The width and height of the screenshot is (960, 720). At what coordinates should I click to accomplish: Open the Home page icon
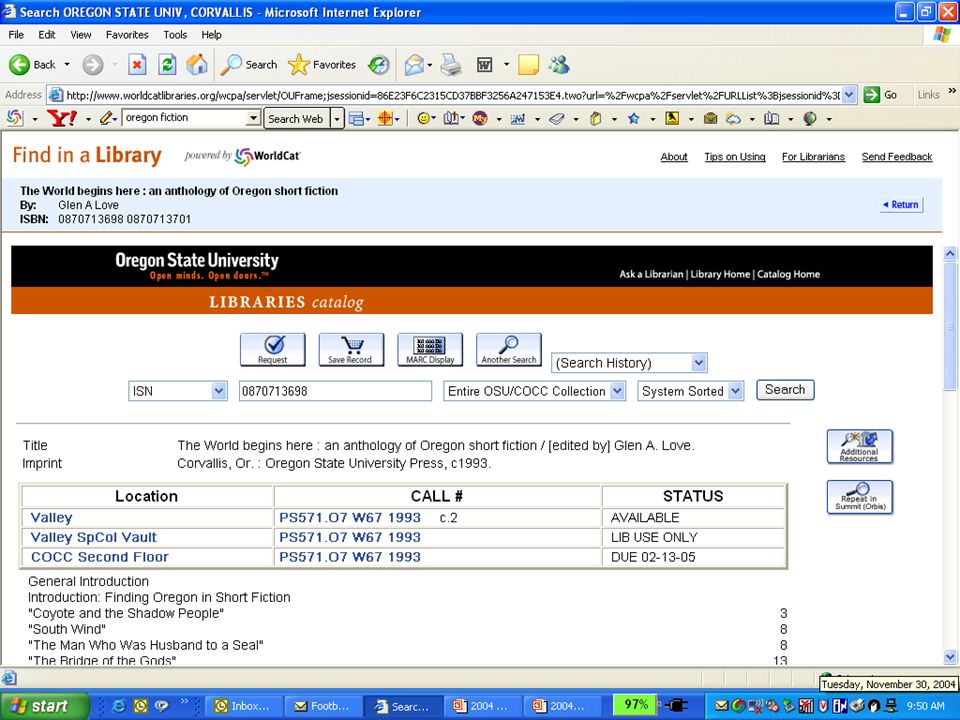click(197, 64)
